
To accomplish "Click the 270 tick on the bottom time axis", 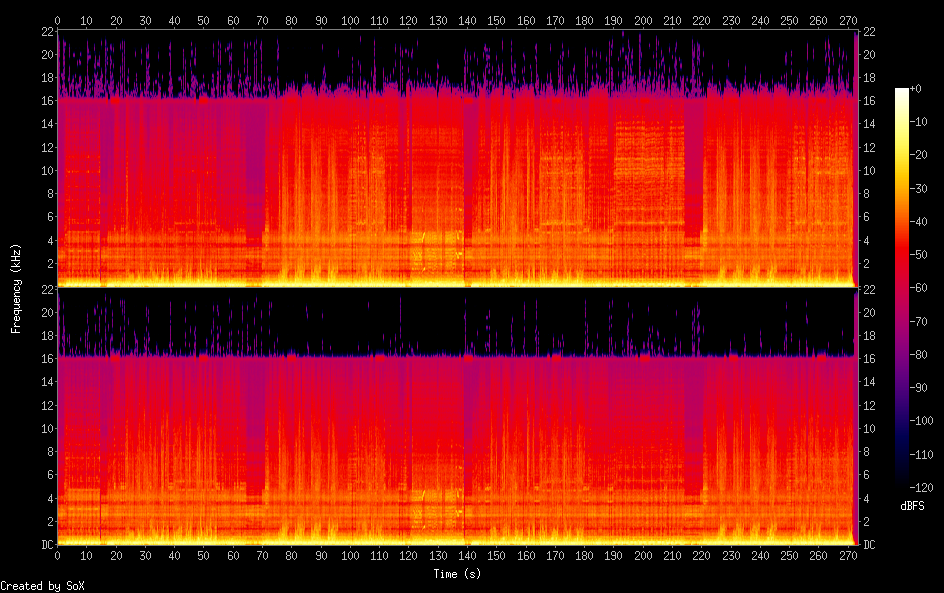I will point(848,555).
